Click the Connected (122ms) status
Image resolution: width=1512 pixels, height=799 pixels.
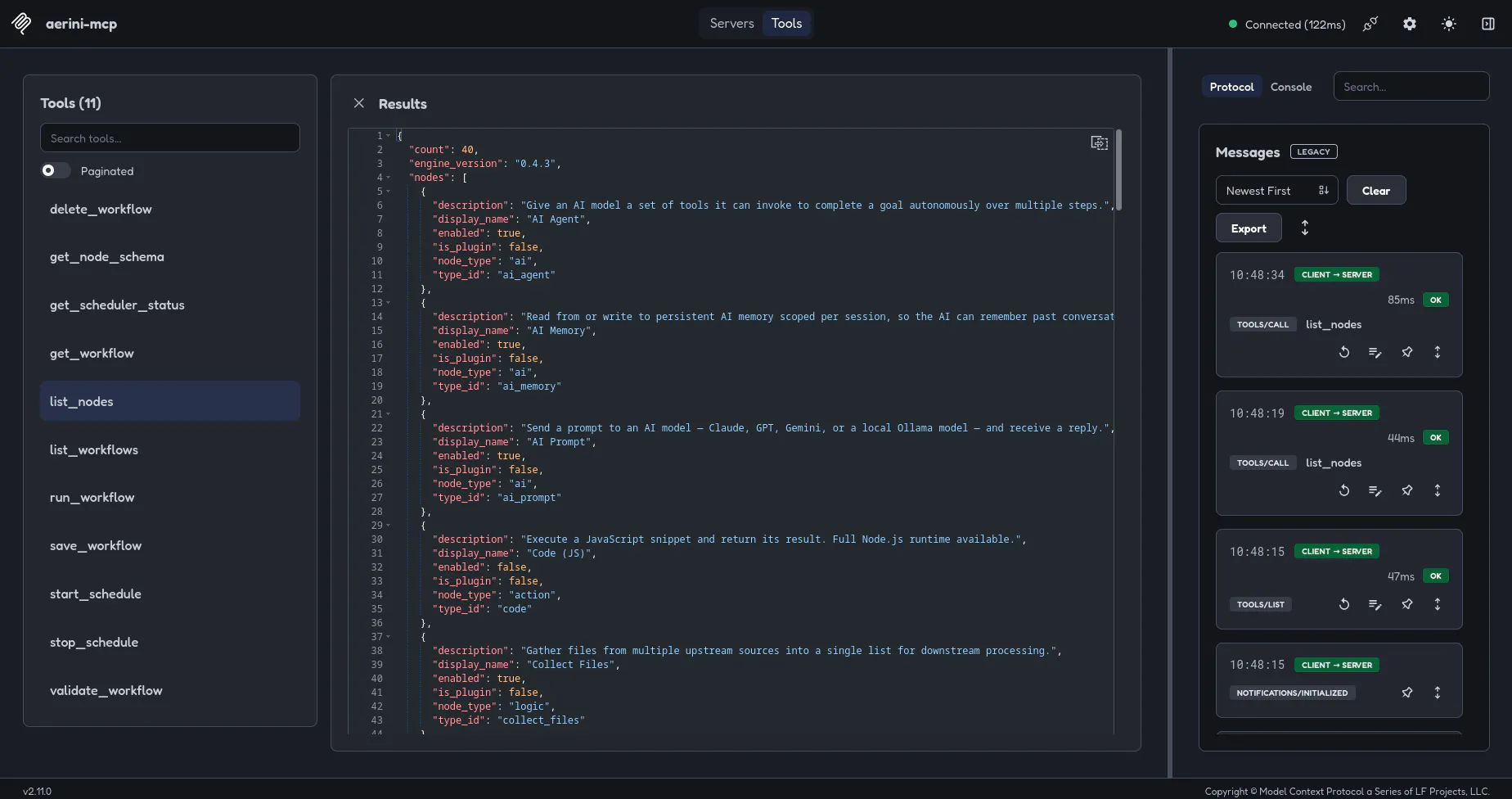1287,25
